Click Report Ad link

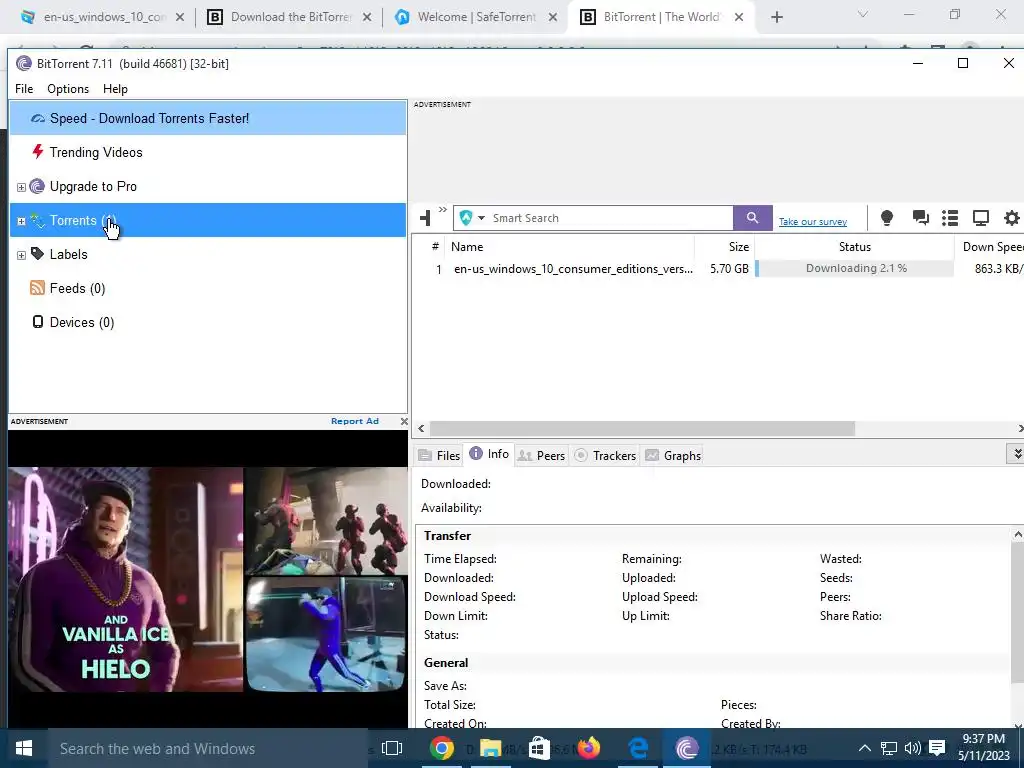(355, 421)
